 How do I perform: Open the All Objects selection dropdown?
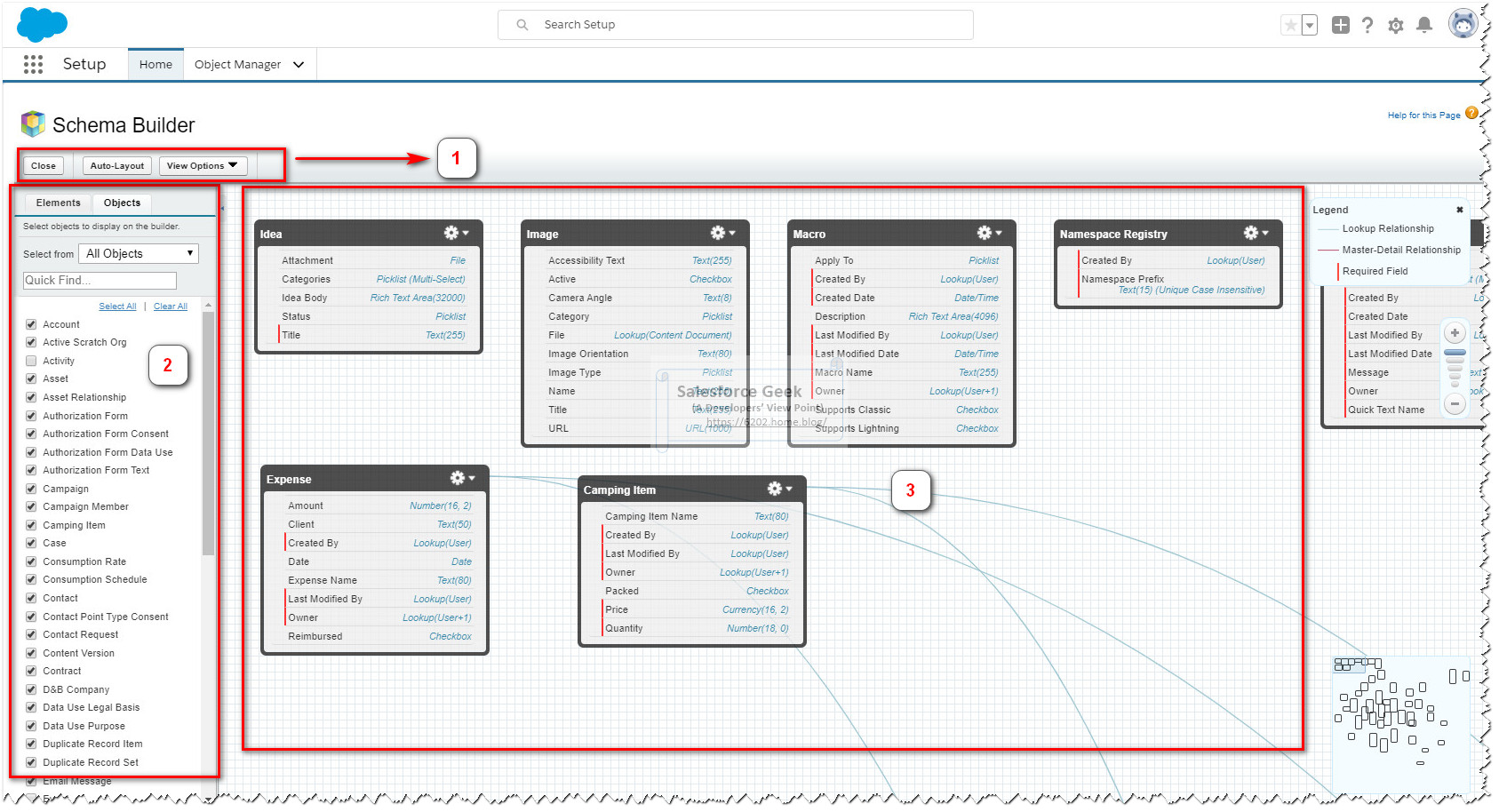(138, 253)
